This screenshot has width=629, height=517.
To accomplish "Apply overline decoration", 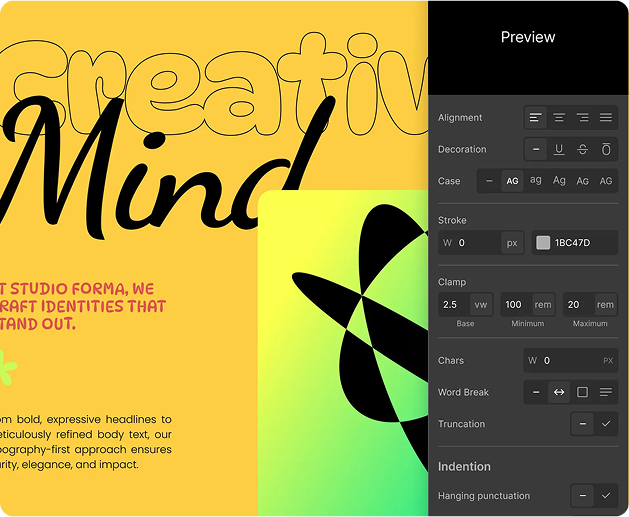I will coord(605,150).
